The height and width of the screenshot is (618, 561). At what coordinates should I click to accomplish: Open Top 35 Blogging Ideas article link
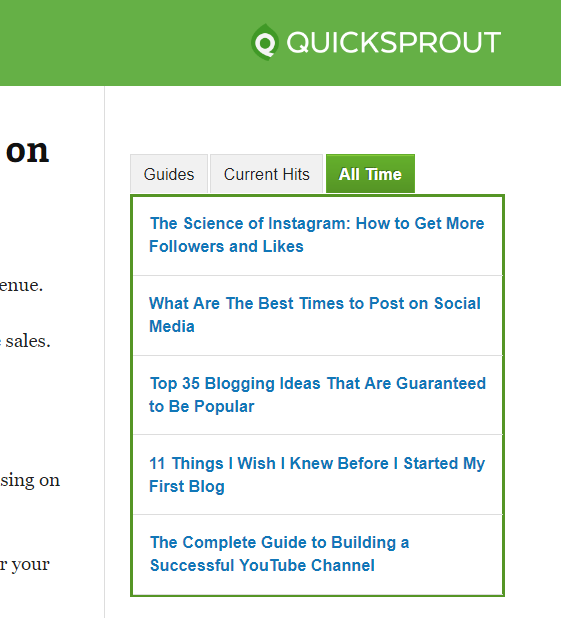tap(318, 395)
